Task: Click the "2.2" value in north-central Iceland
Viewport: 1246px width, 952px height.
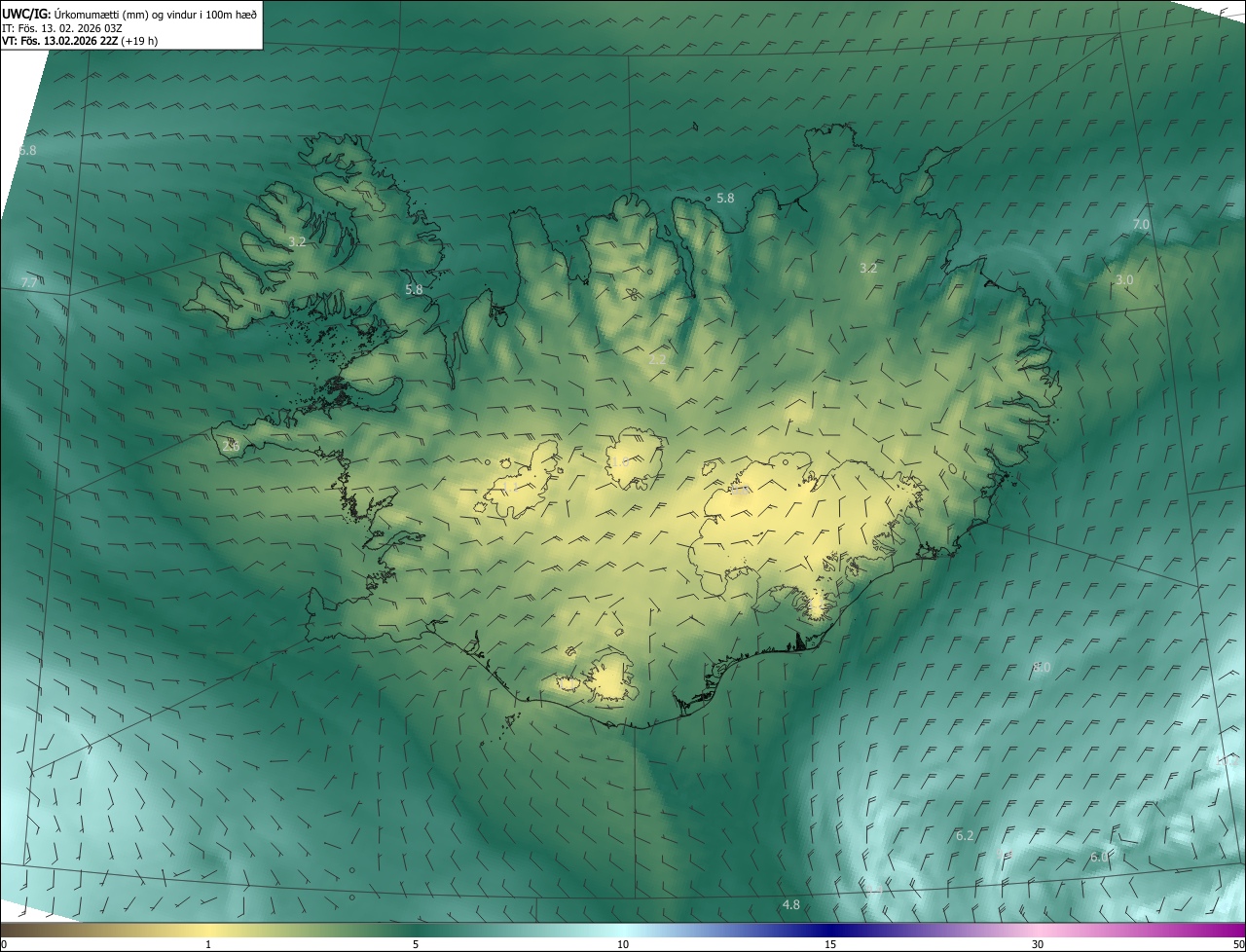Action: click(657, 359)
